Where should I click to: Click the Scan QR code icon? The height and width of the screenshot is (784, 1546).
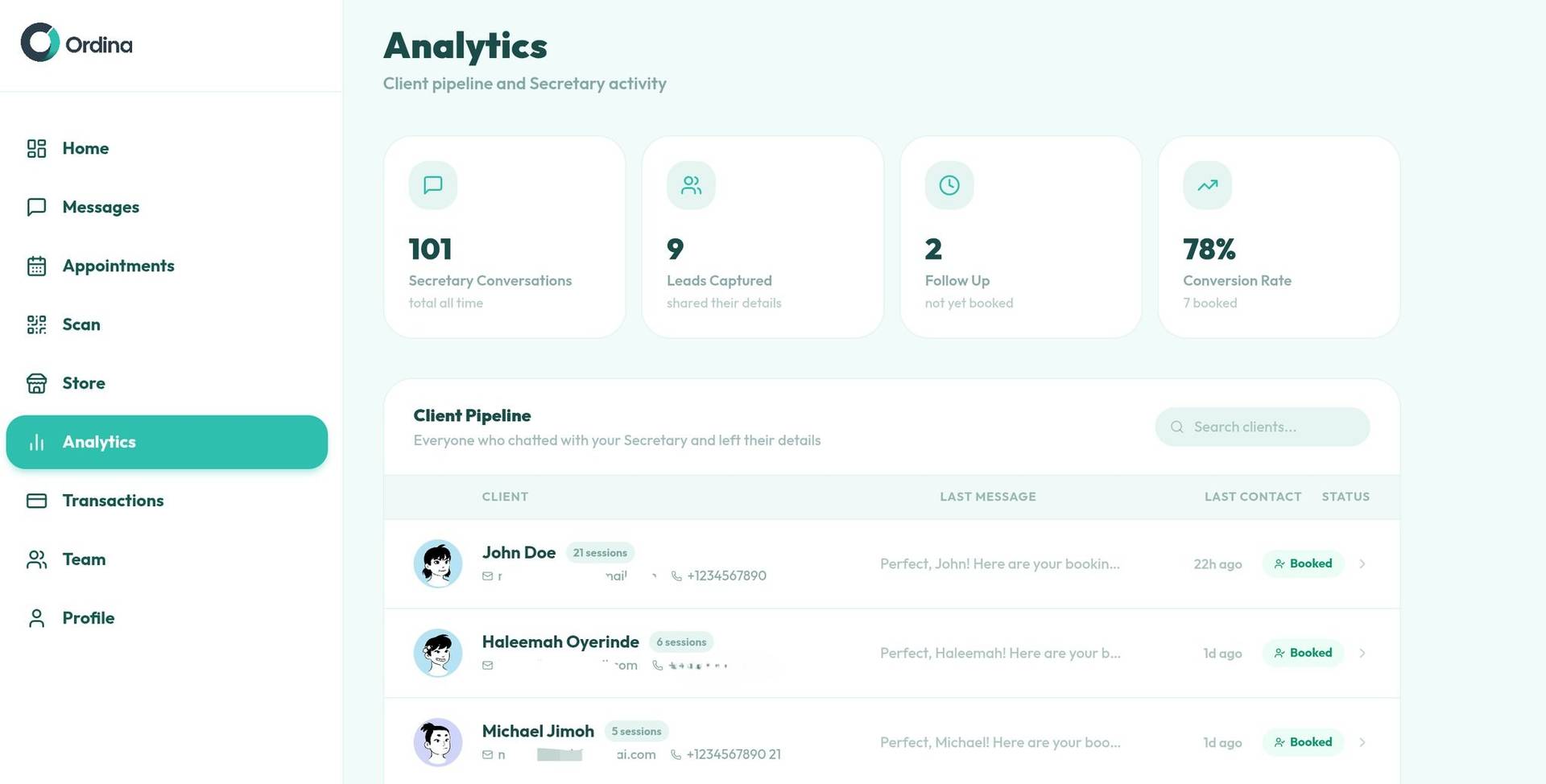36,324
